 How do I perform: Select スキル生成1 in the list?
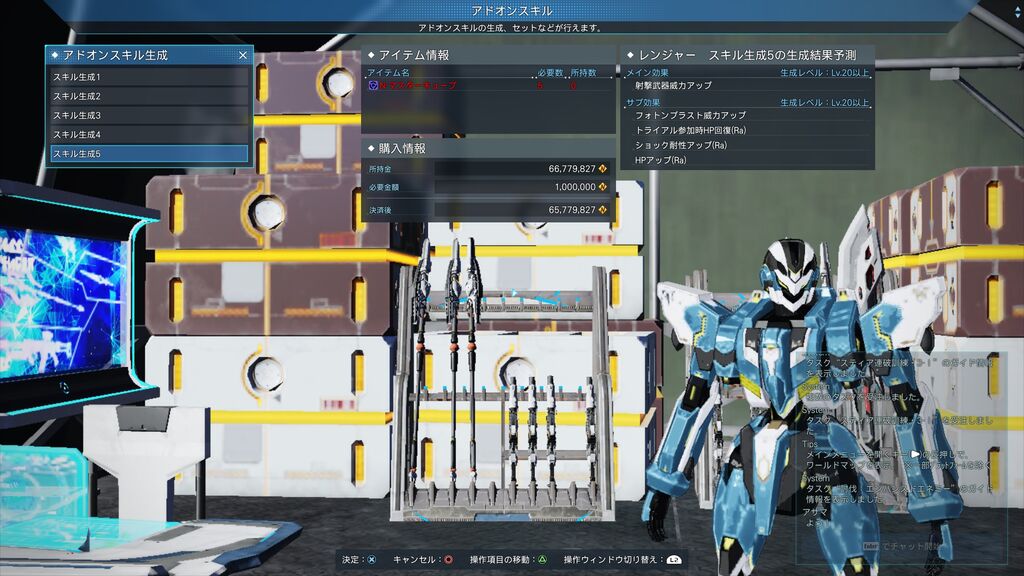coord(150,77)
